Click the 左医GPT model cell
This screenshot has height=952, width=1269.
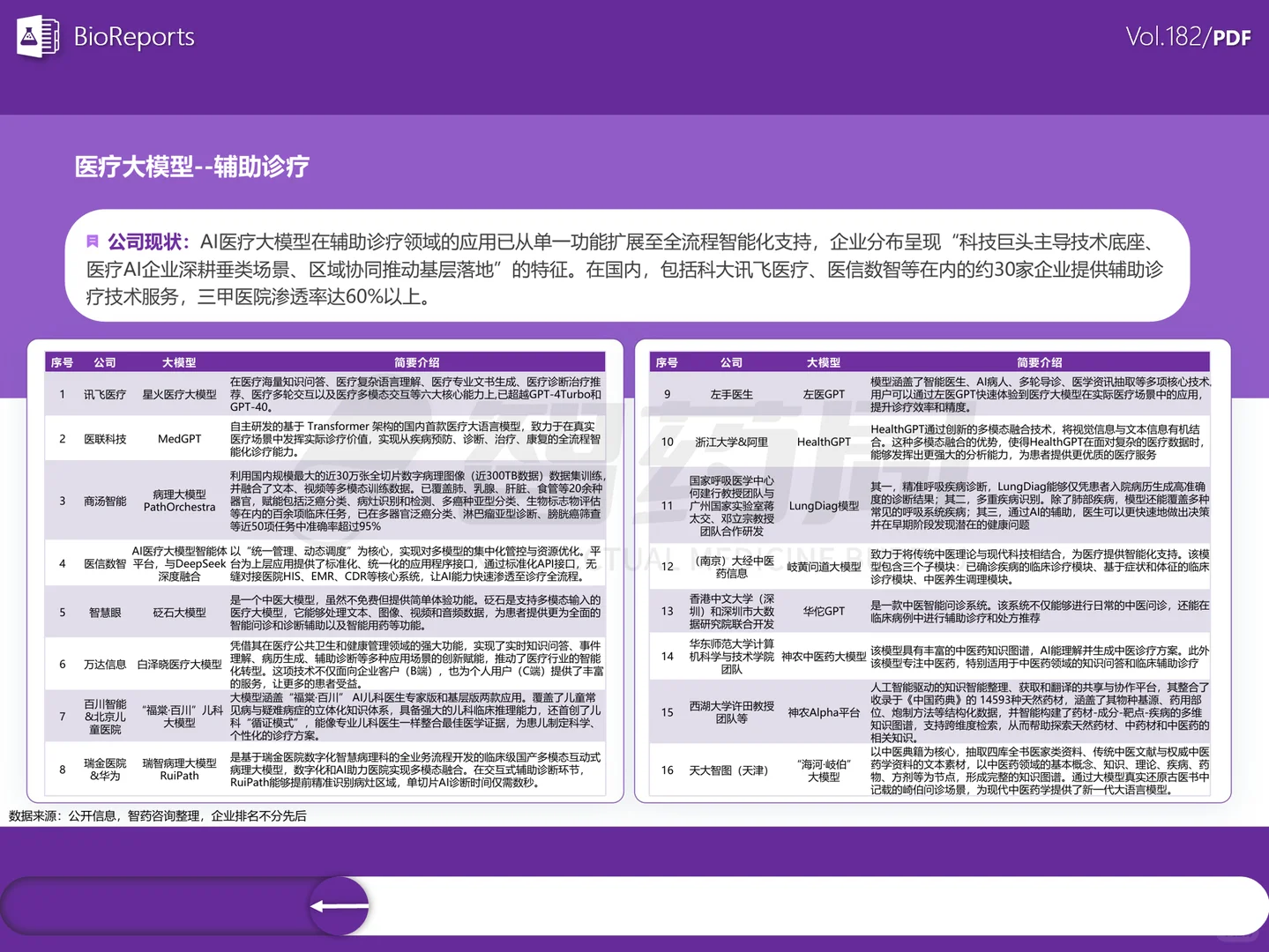[x=825, y=393]
